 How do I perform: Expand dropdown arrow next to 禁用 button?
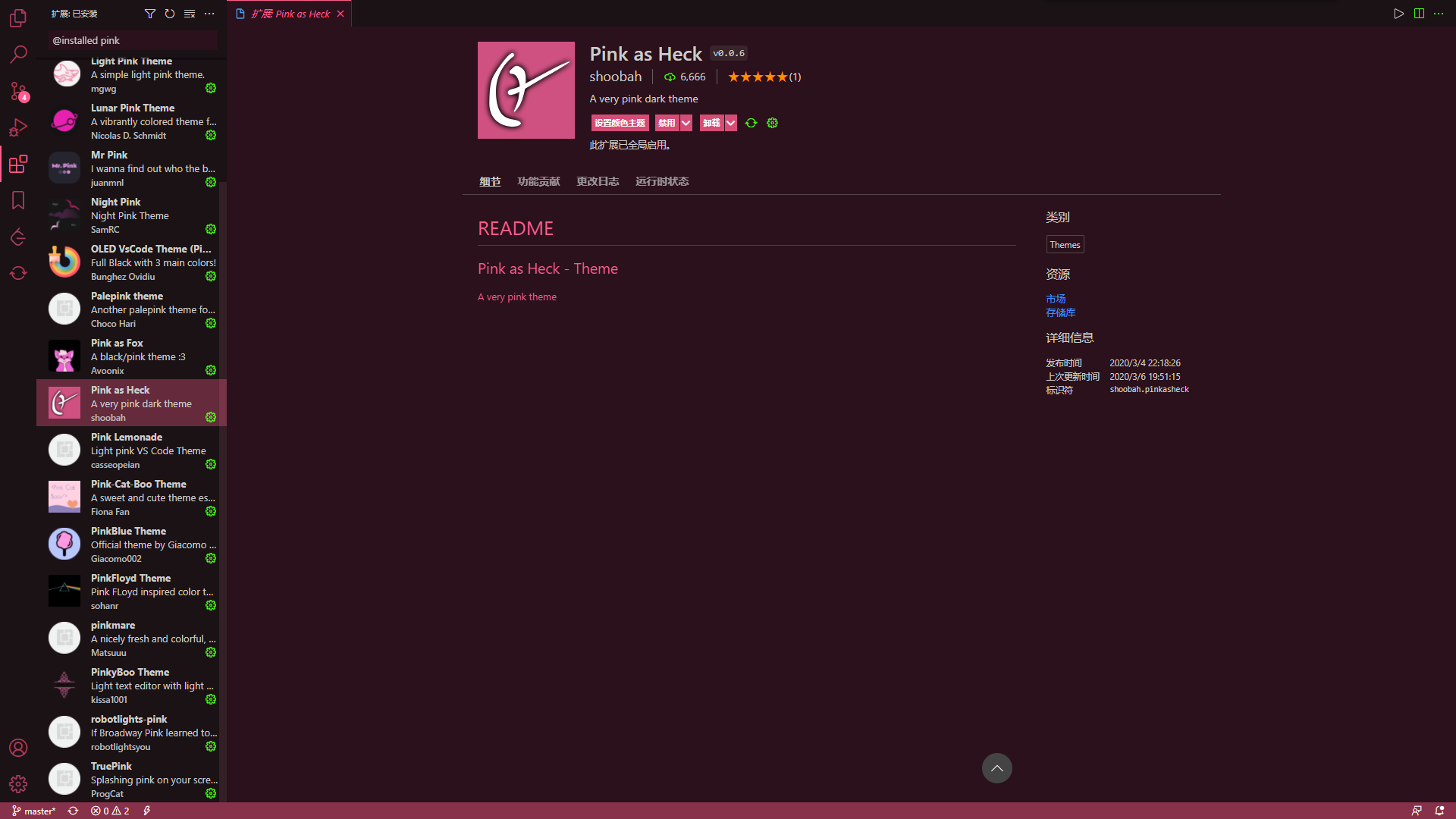(x=686, y=123)
